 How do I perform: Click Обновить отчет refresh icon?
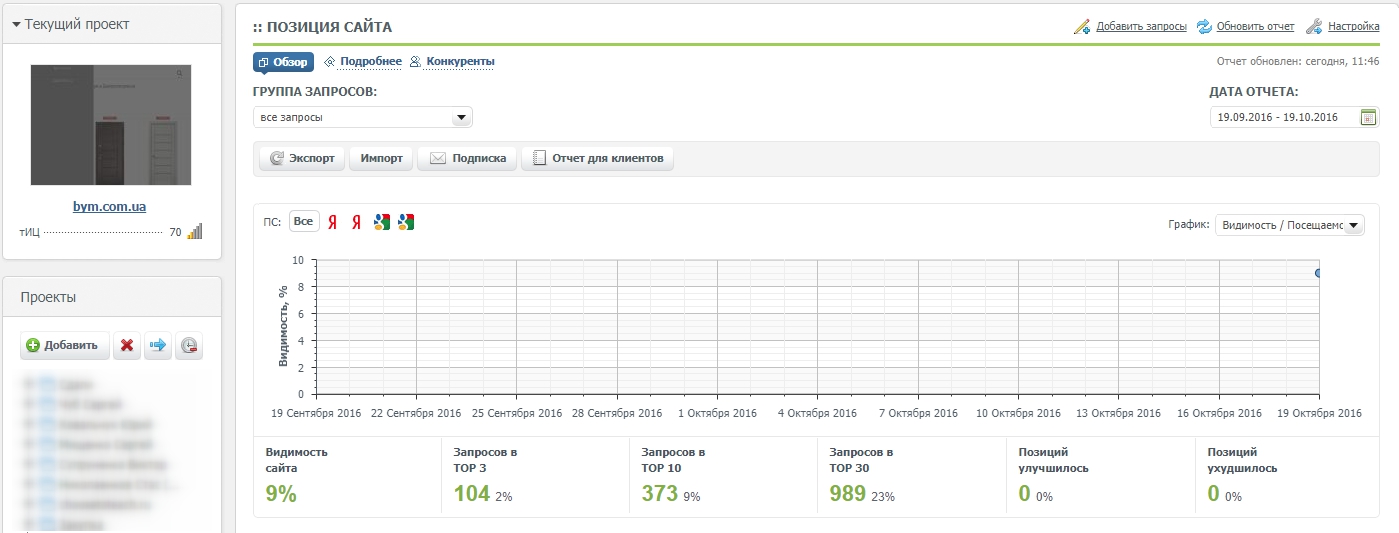1204,26
